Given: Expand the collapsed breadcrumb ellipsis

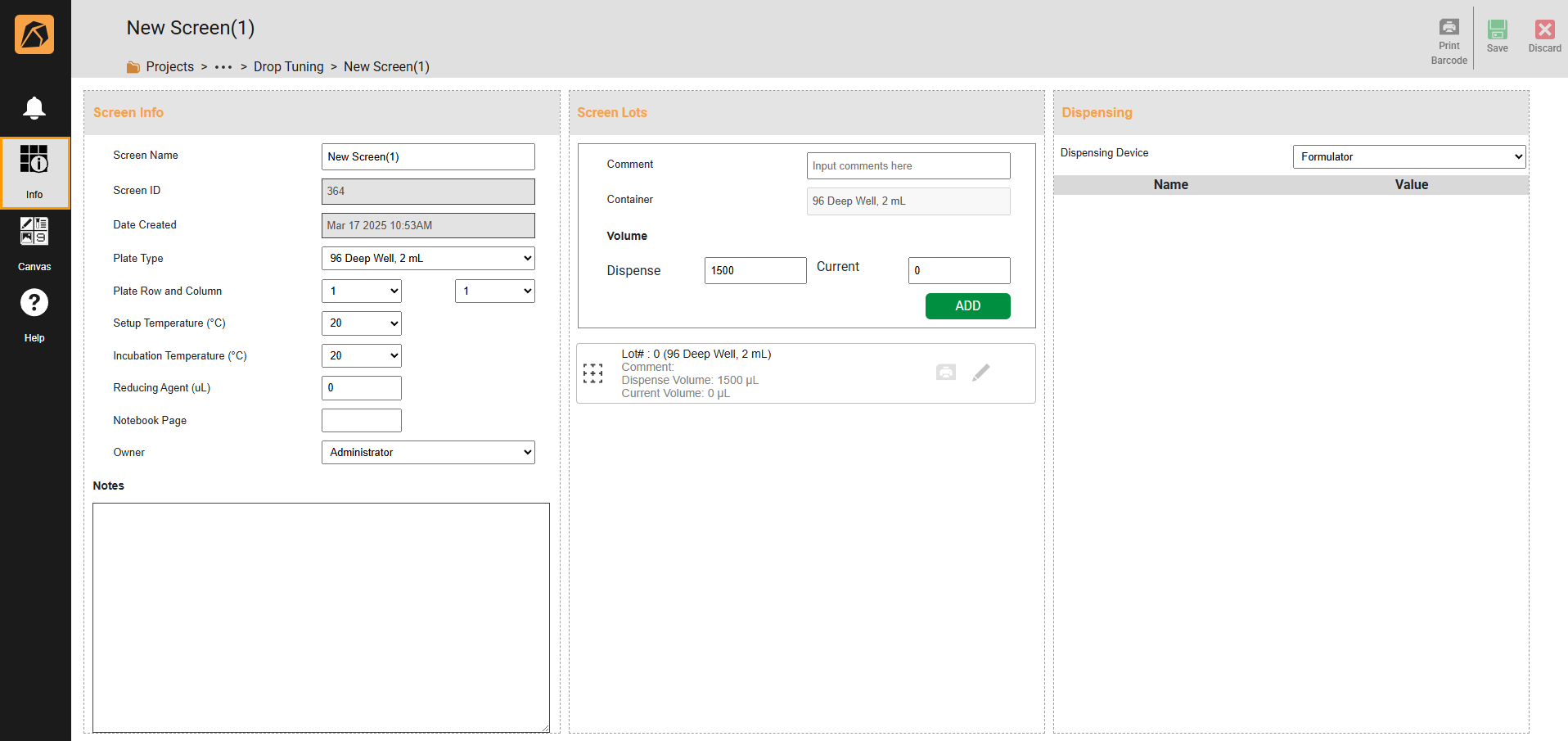Looking at the screenshot, I should click(x=222, y=66).
